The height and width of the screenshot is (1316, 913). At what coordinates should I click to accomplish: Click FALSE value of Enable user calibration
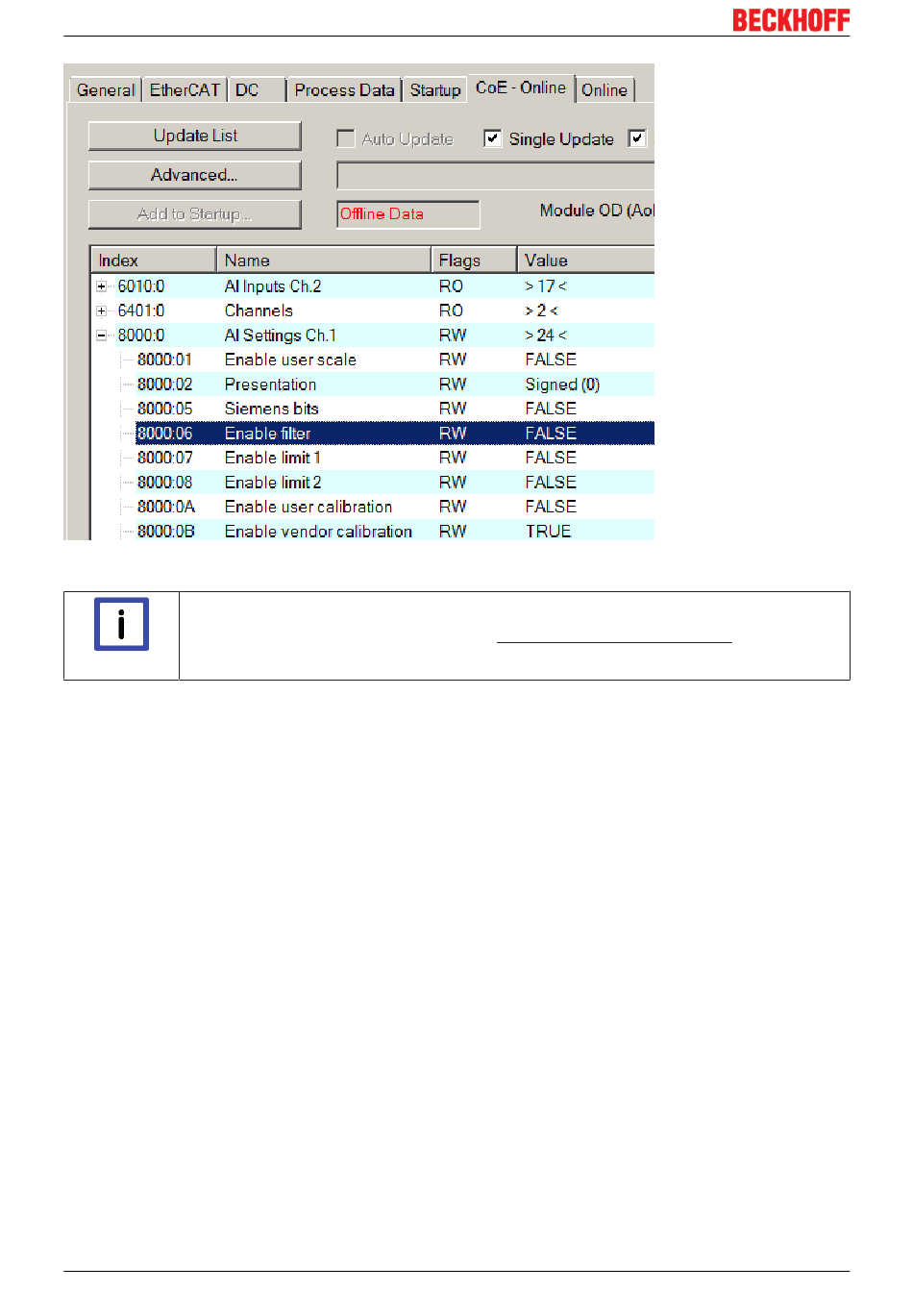tap(551, 507)
